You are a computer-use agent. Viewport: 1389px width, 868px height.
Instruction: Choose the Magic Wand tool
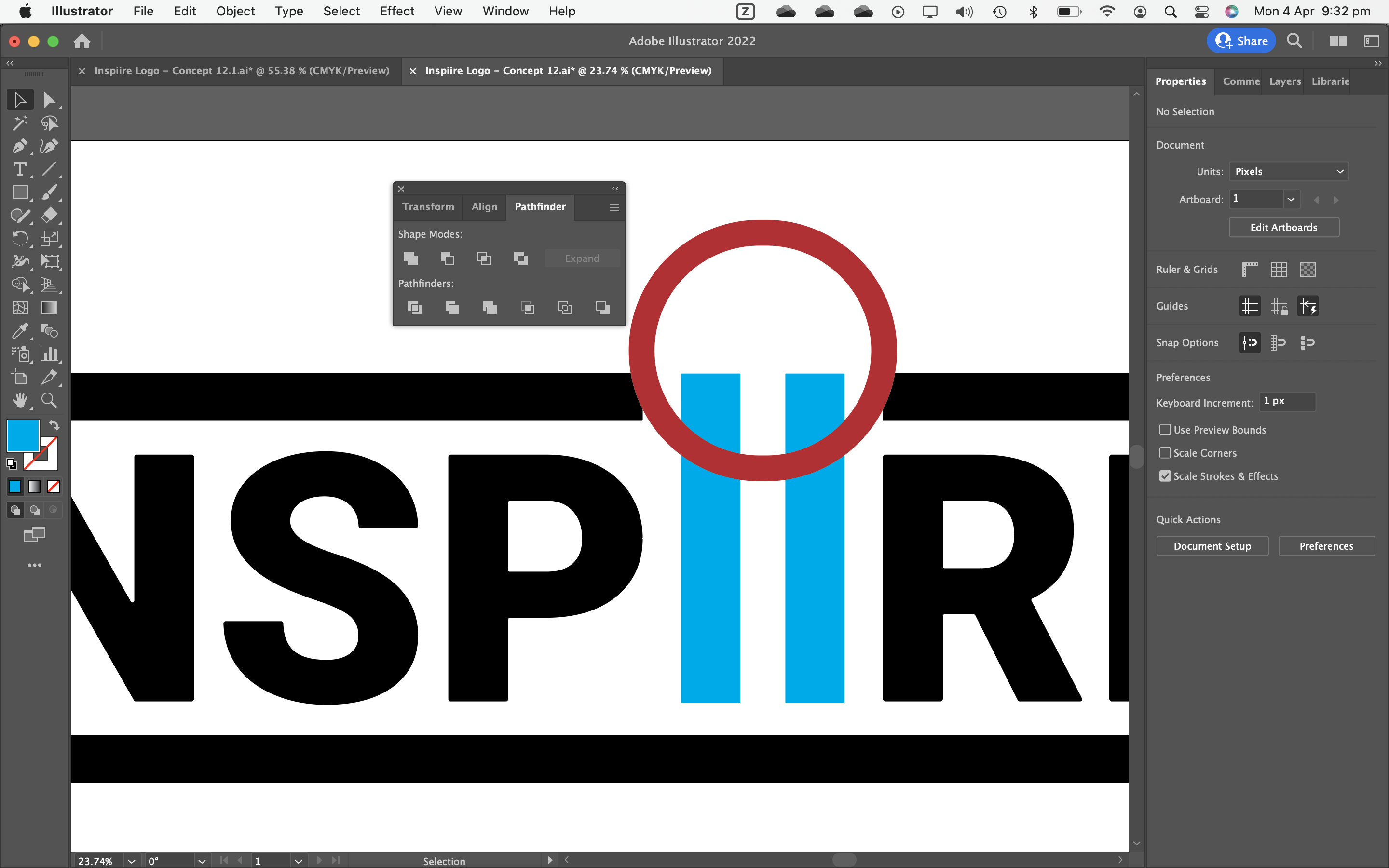(x=19, y=123)
